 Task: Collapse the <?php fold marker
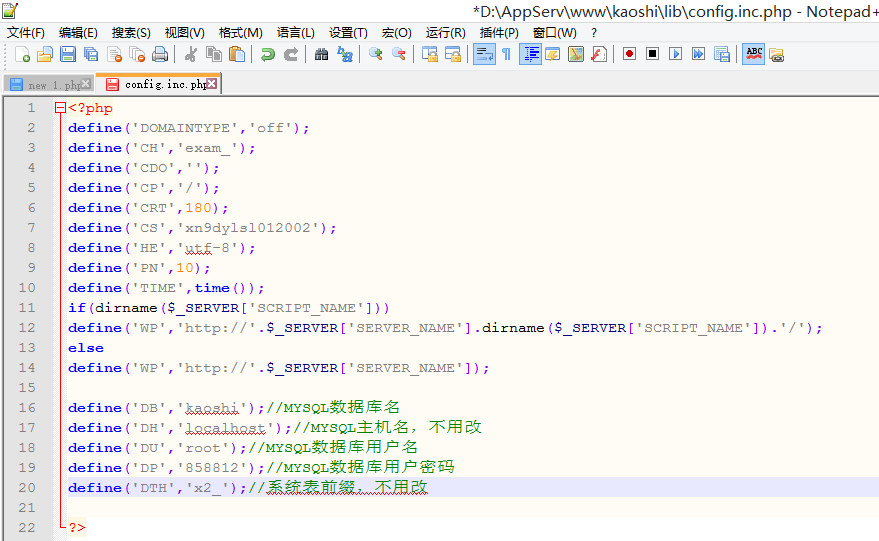pyautogui.click(x=60, y=108)
